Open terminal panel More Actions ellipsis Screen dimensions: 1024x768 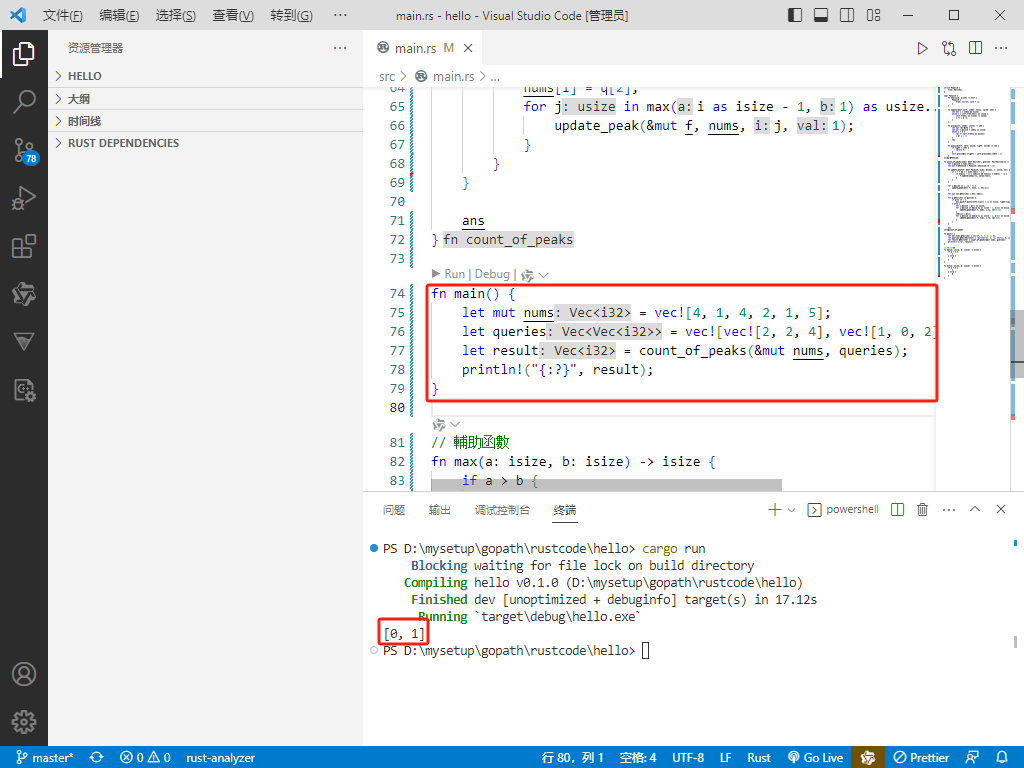(949, 509)
